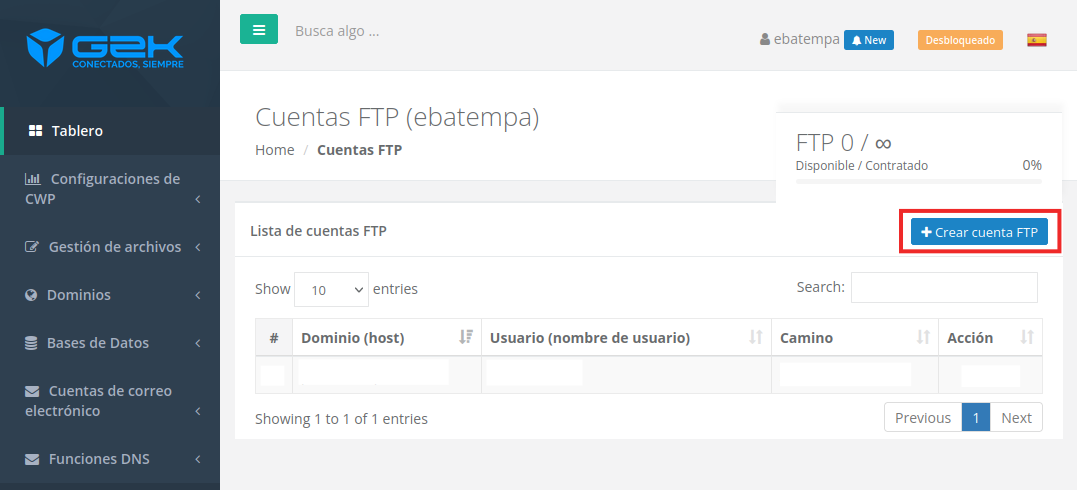Viewport: 1077px width, 490px height.
Task: Click the G2K logo in sidebar
Action: pos(105,49)
